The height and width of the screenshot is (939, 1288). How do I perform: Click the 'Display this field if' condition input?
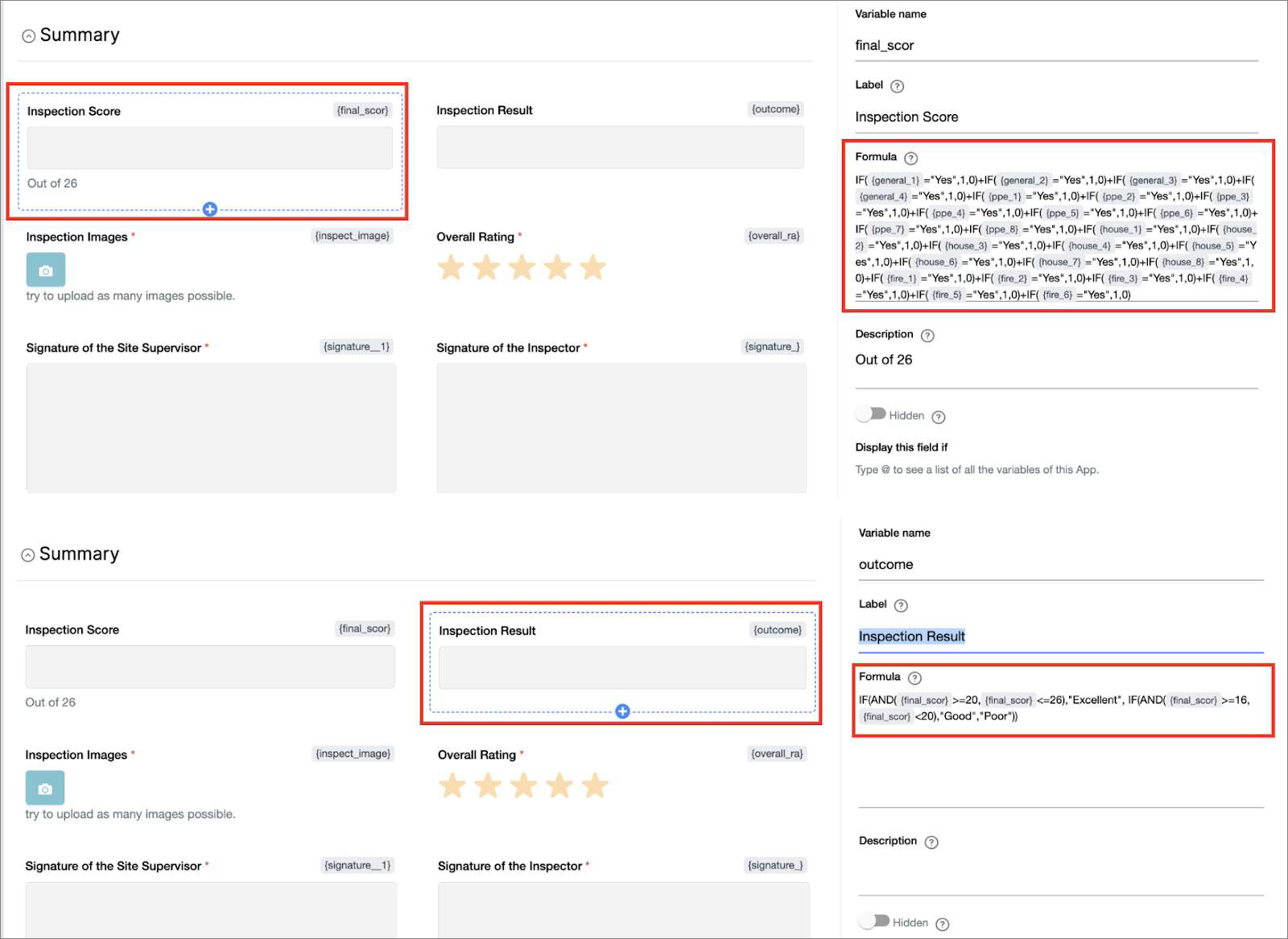point(1056,470)
